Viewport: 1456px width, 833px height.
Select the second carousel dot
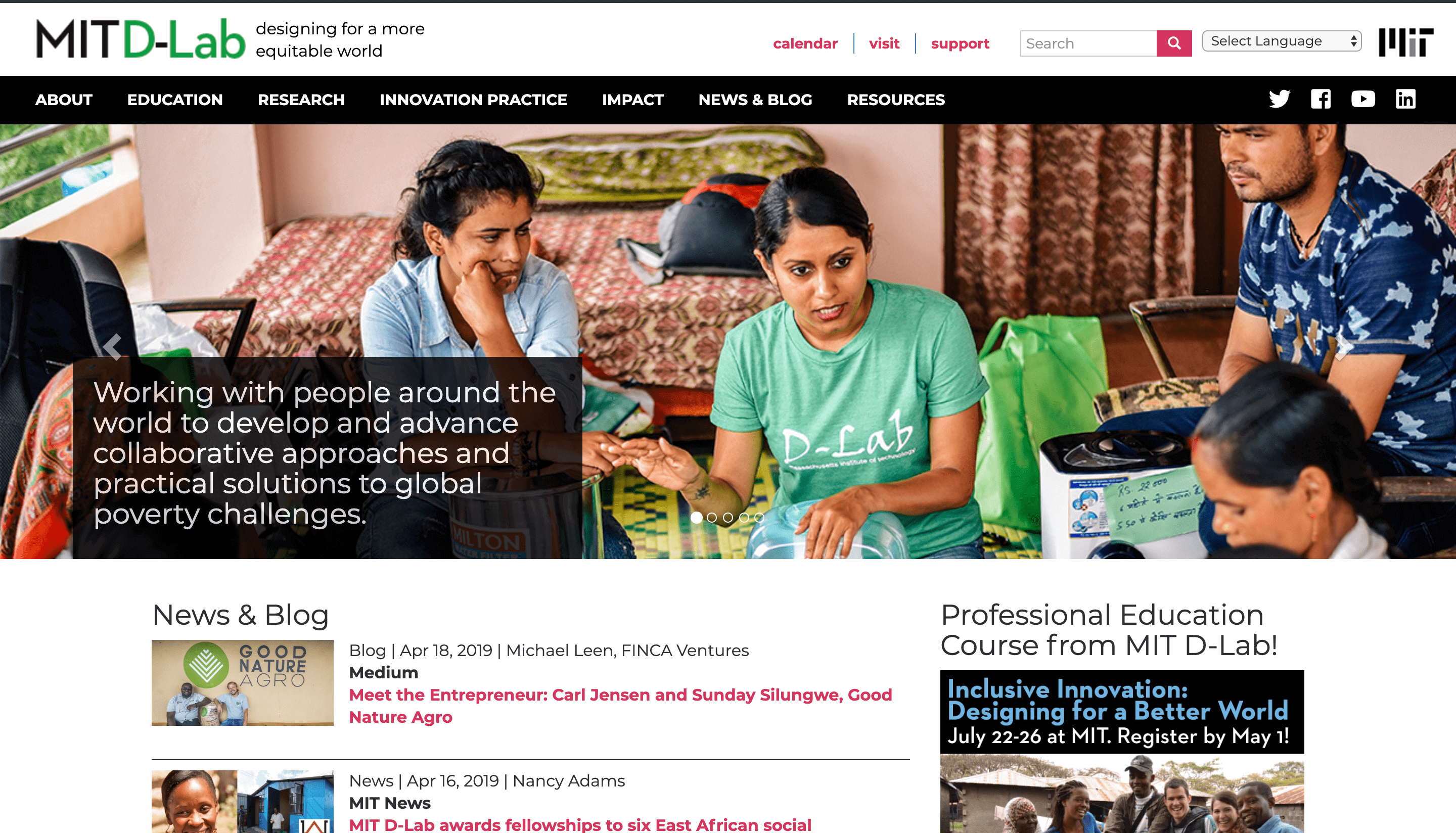click(x=712, y=517)
